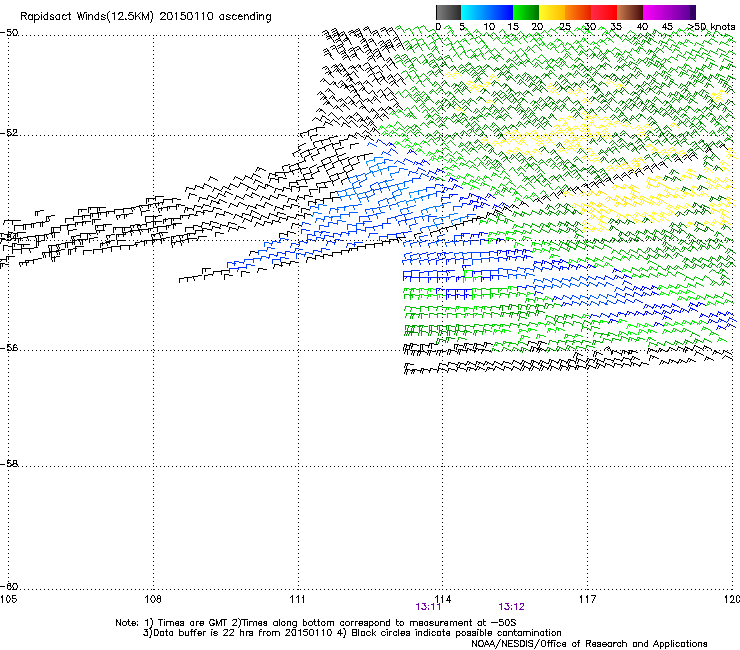
Task: Click the '-52' latitude axis label
Action: tap(9, 133)
